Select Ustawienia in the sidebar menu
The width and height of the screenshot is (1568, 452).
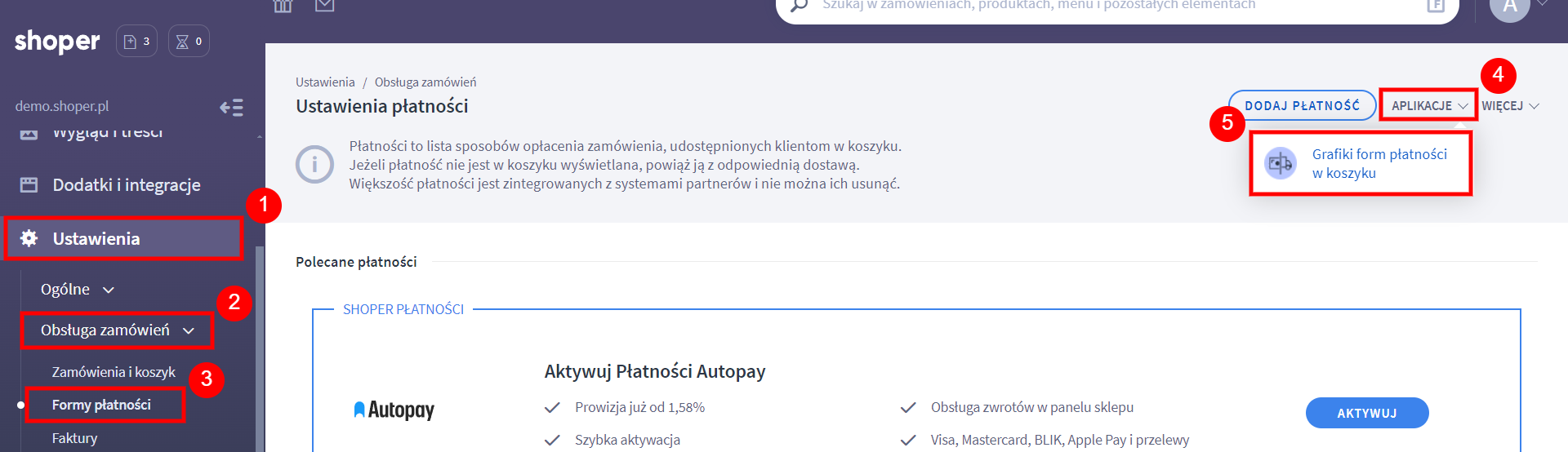pyautogui.click(x=96, y=239)
